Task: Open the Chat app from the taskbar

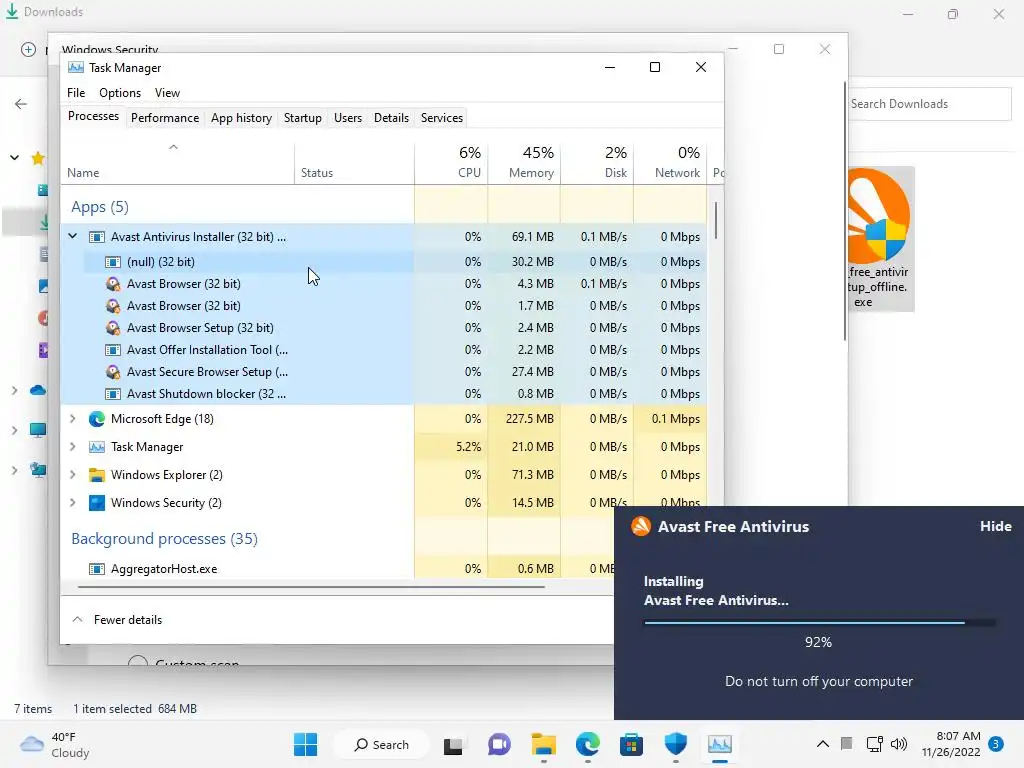Action: [499, 744]
